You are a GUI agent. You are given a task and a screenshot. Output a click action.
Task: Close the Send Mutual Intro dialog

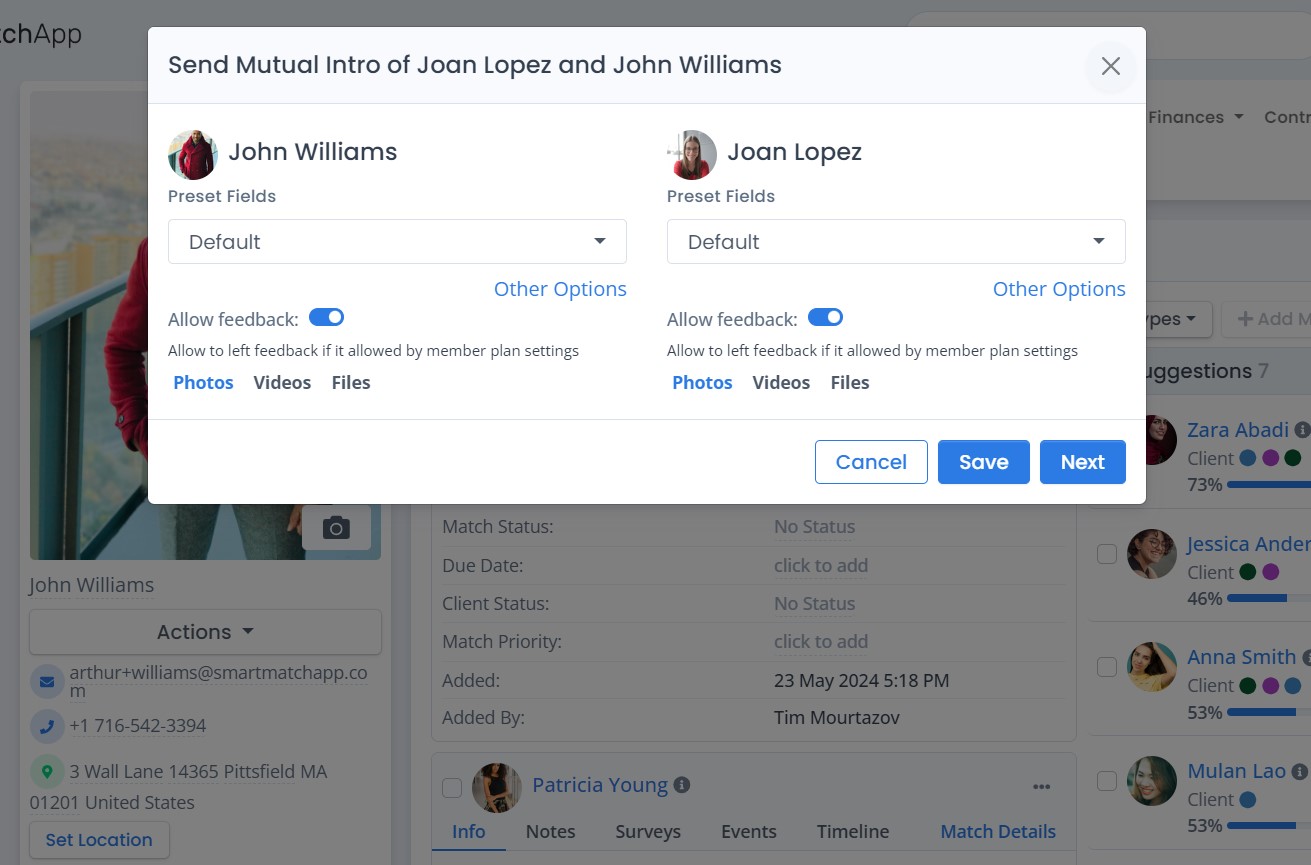[1110, 66]
